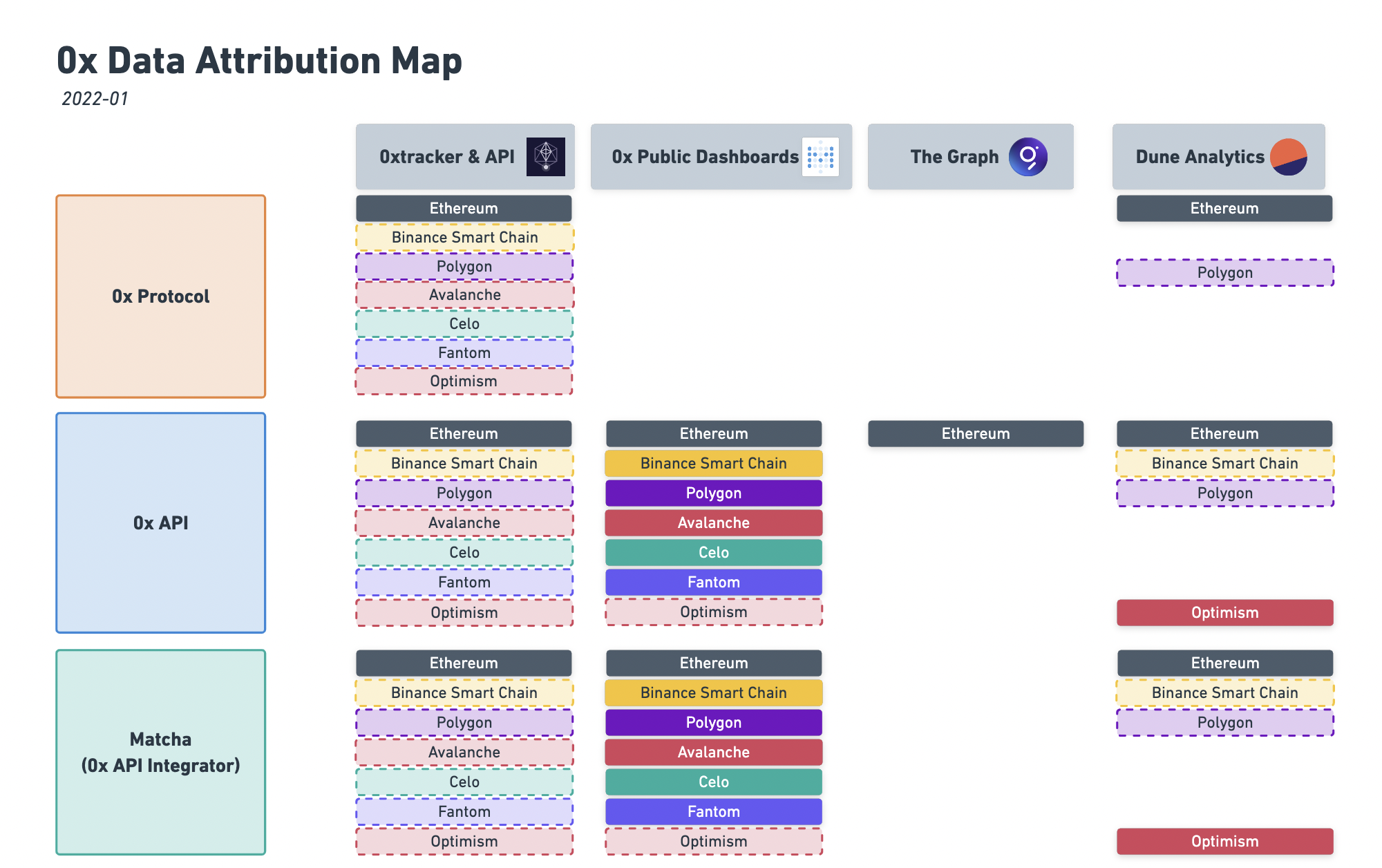Click the Dune Analytics column header
Image resolution: width=1382 pixels, height=868 pixels.
[x=1219, y=157]
